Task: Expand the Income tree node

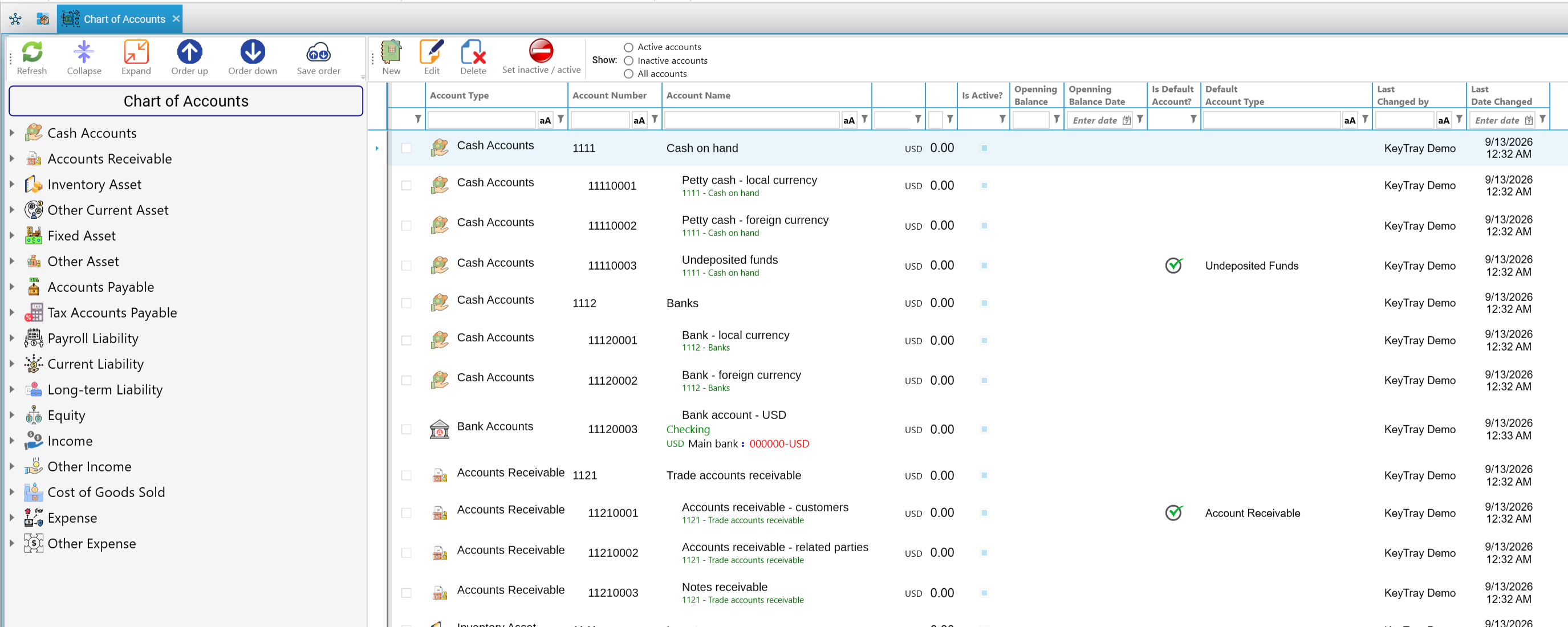Action: coord(11,441)
